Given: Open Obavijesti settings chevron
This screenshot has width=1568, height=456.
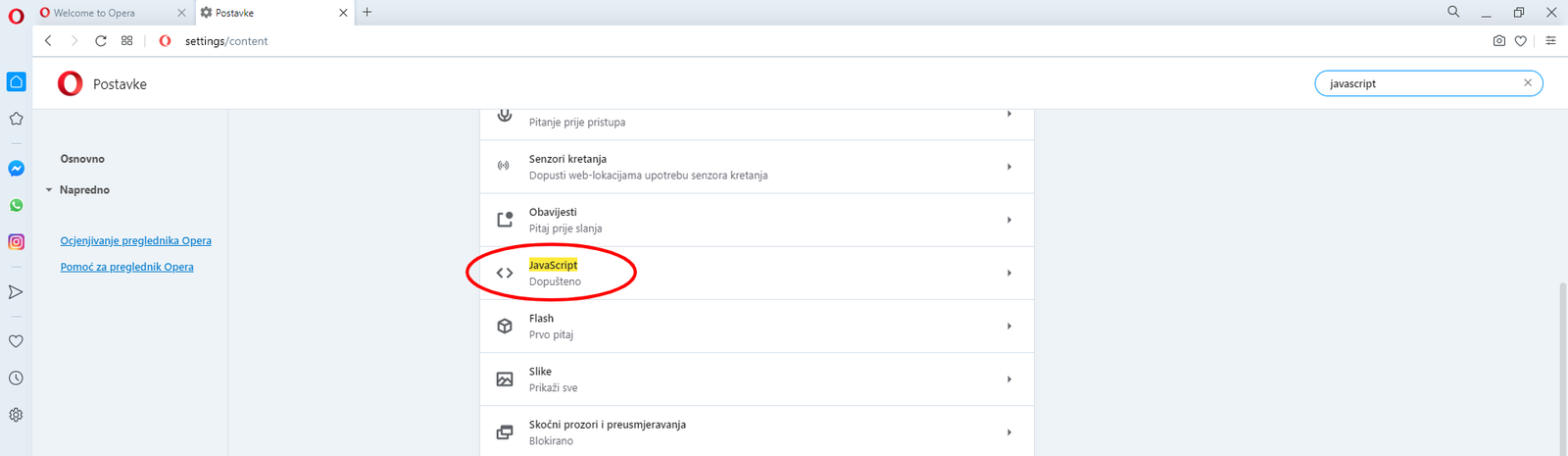Looking at the screenshot, I should click(1008, 220).
